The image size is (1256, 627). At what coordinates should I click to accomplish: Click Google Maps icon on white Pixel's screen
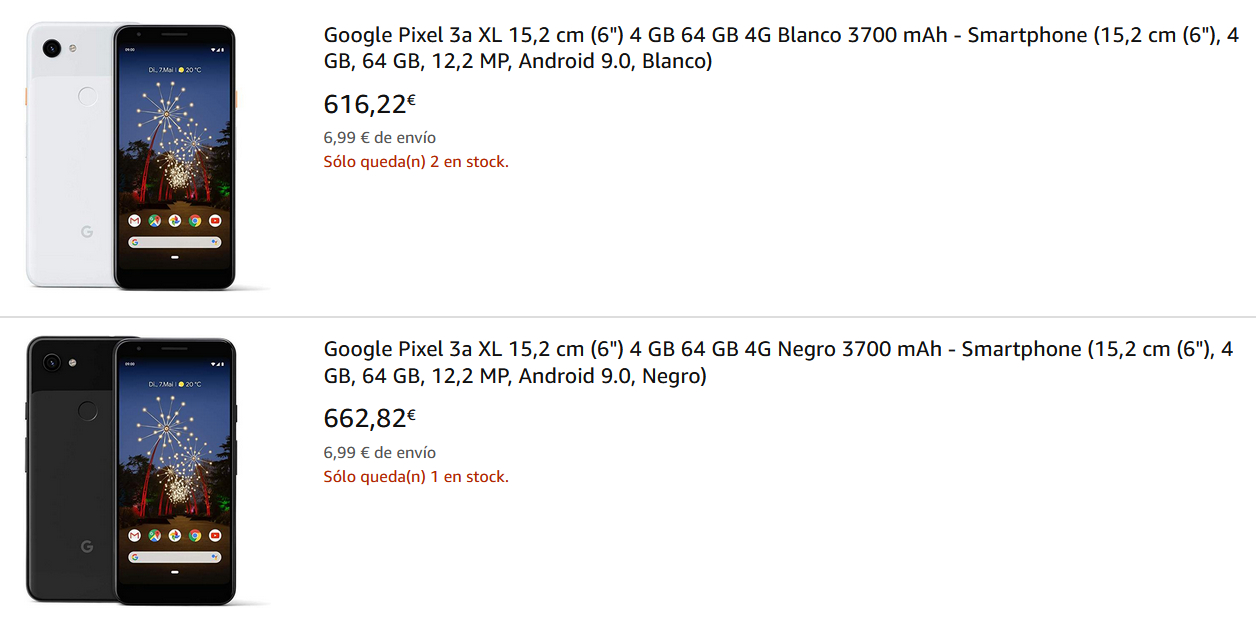154,220
